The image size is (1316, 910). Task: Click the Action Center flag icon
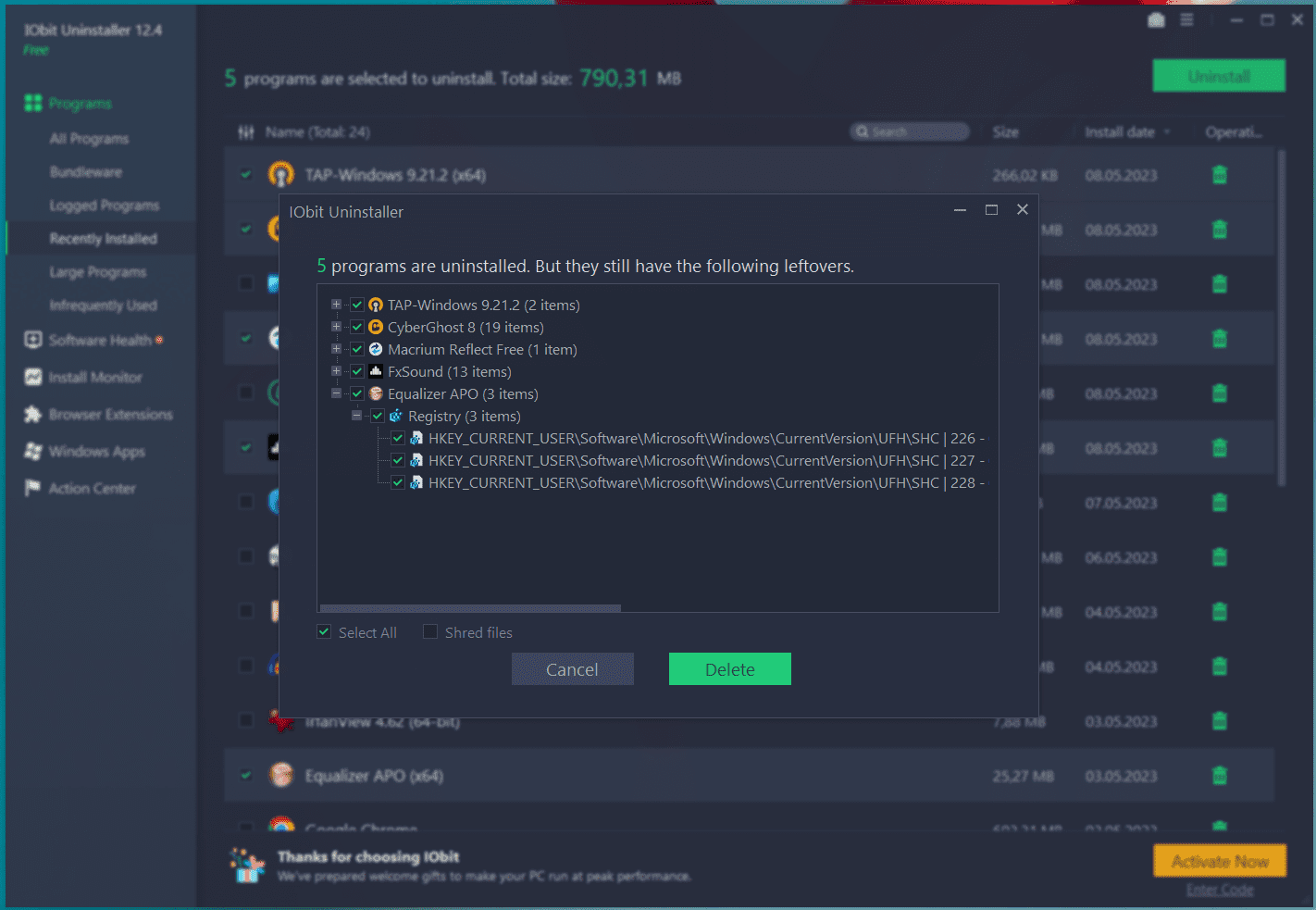(x=33, y=488)
